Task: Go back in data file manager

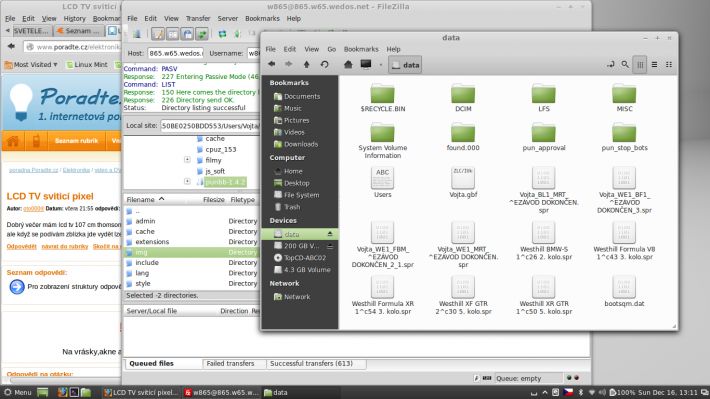Action: tap(271, 64)
